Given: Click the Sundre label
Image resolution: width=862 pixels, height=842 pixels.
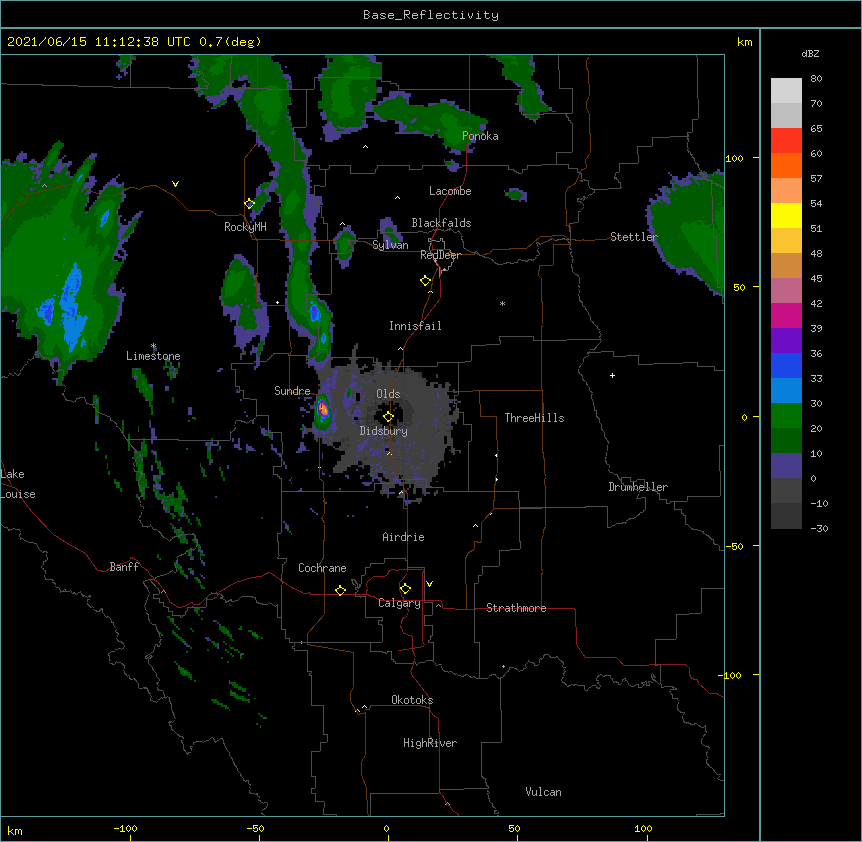Looking at the screenshot, I should pos(292,391).
